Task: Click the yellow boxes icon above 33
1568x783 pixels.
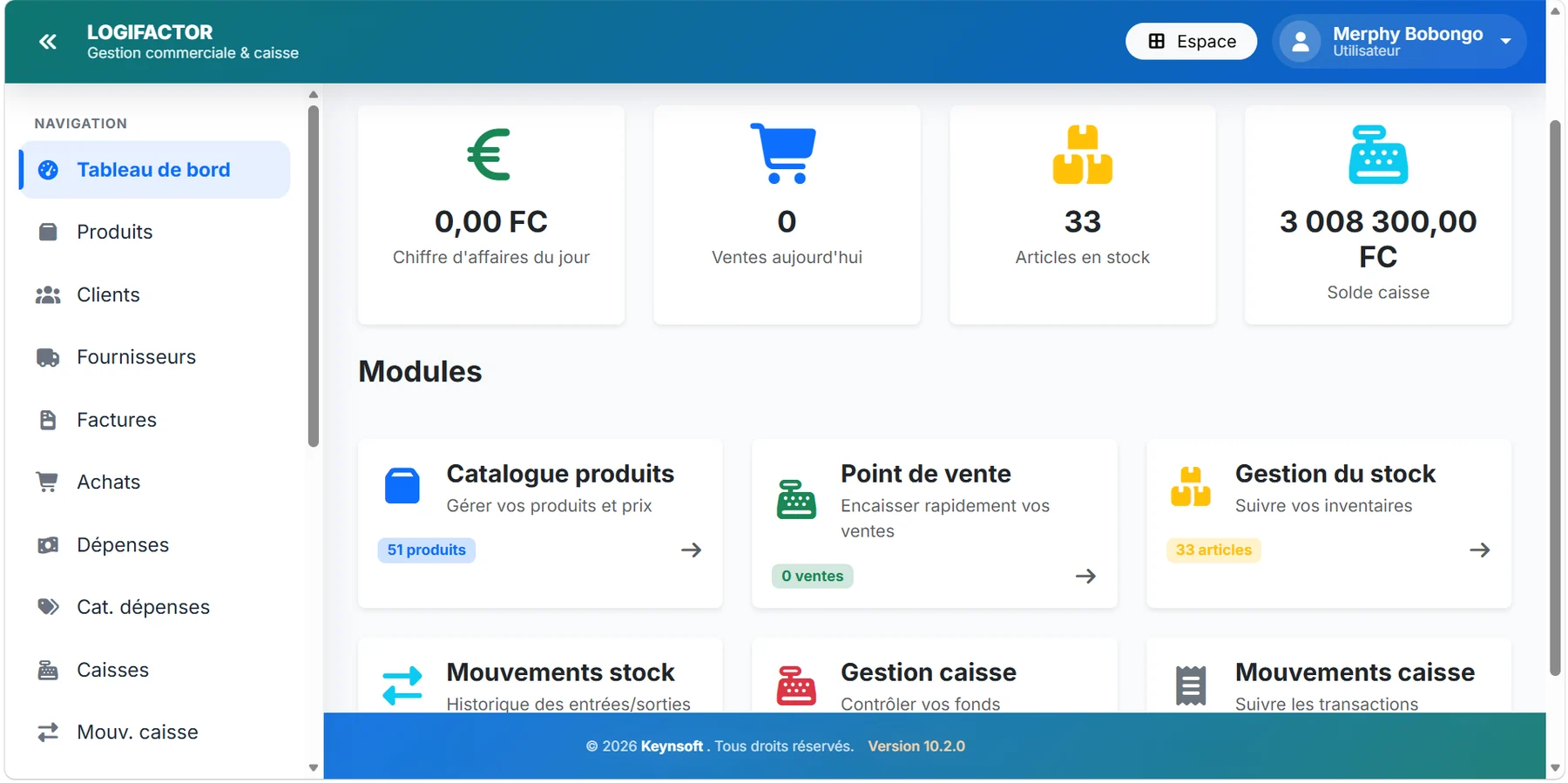Action: click(1083, 154)
